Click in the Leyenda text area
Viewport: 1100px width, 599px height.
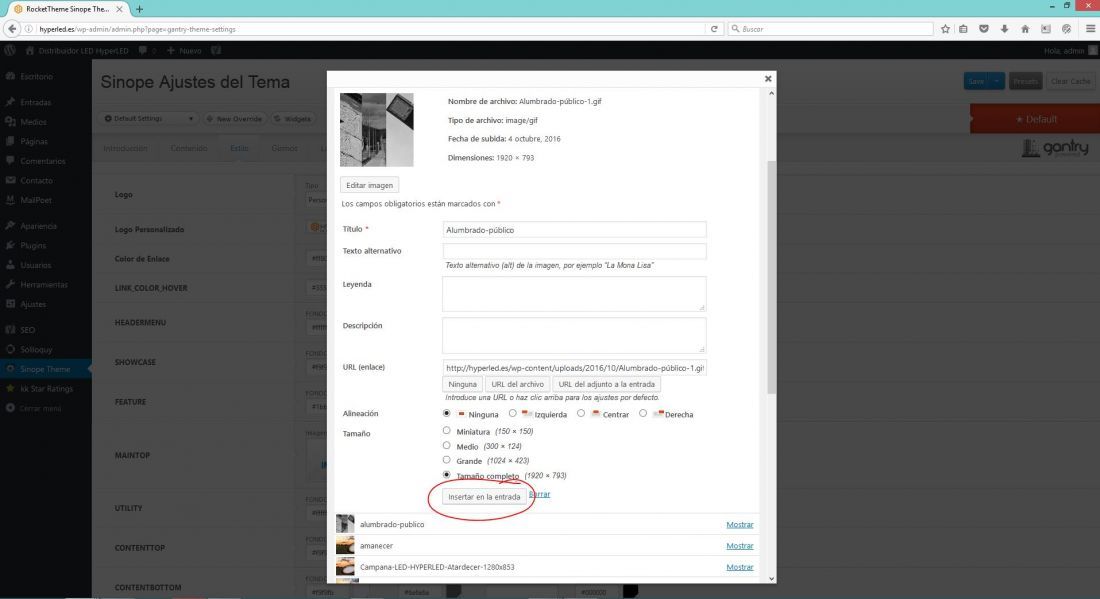point(575,293)
